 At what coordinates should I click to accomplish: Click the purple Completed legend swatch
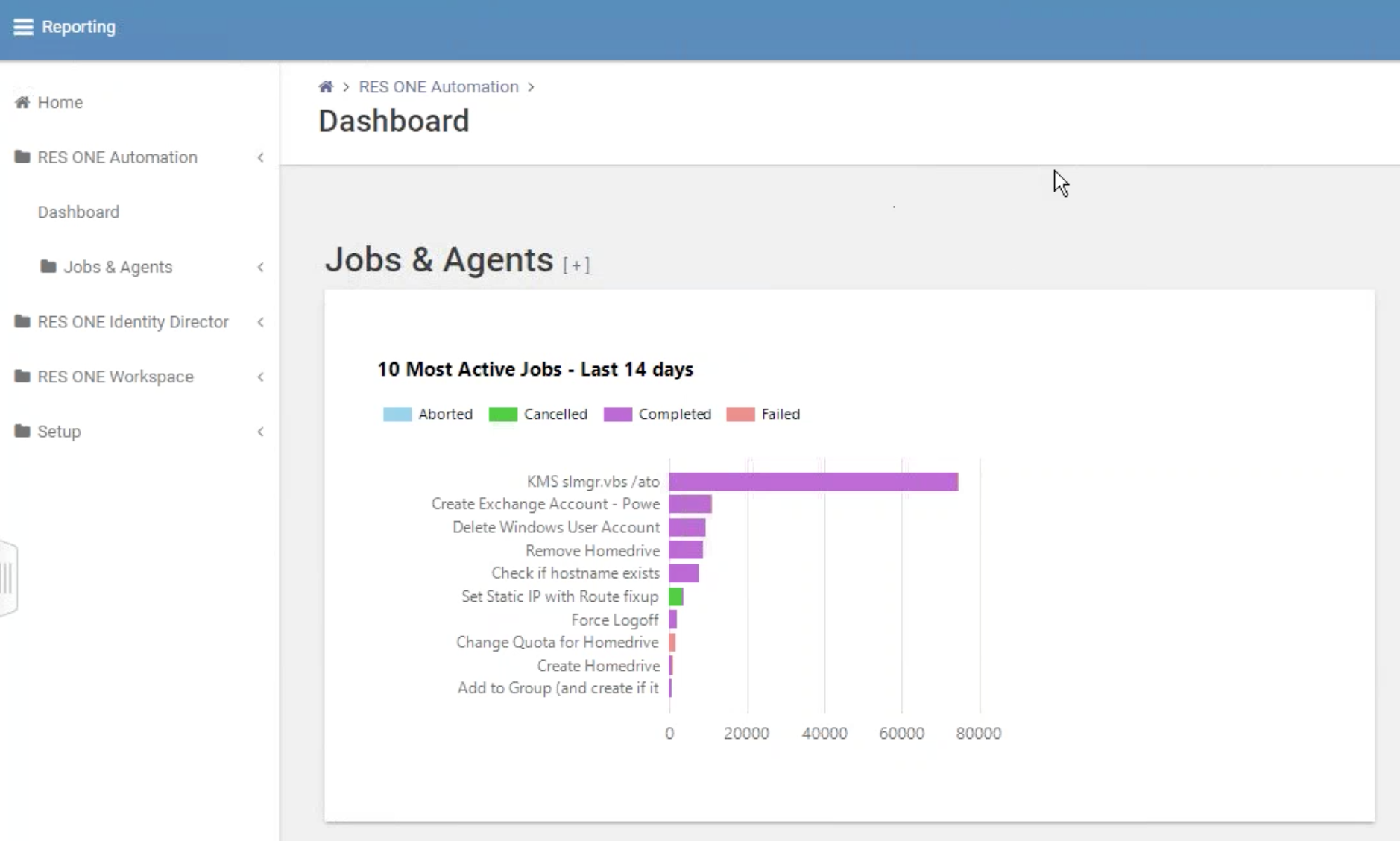point(617,415)
